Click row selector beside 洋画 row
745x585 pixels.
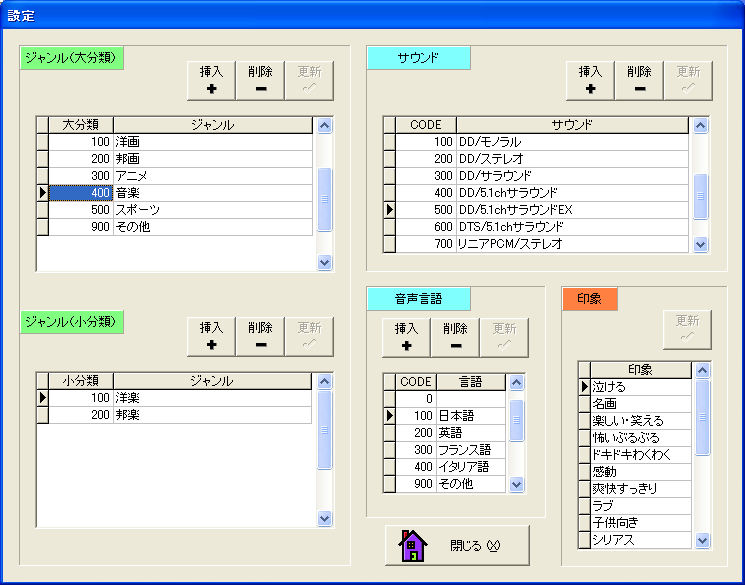43,142
